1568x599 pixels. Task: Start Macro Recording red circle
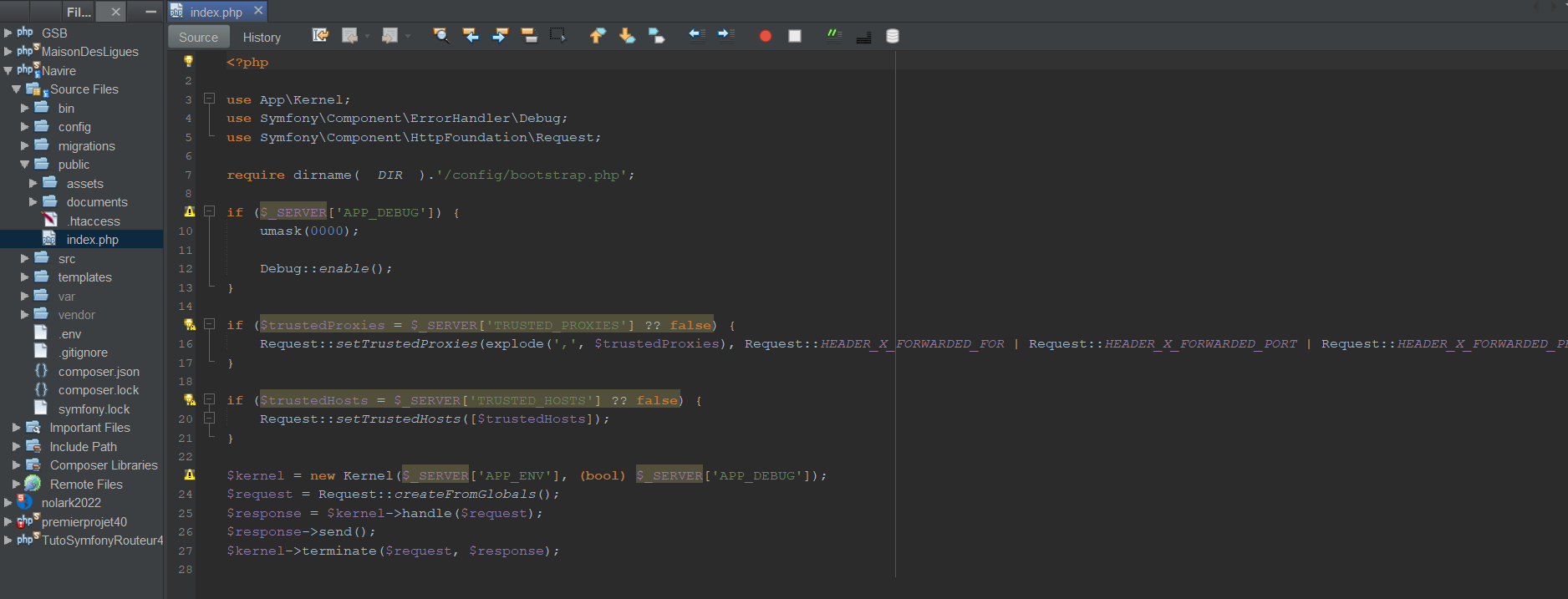click(765, 36)
